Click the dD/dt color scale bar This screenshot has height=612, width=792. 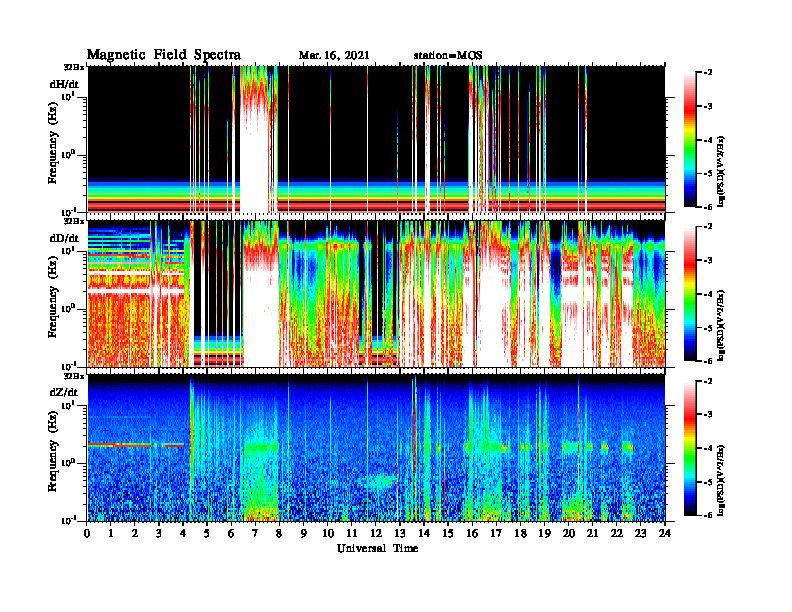690,294
